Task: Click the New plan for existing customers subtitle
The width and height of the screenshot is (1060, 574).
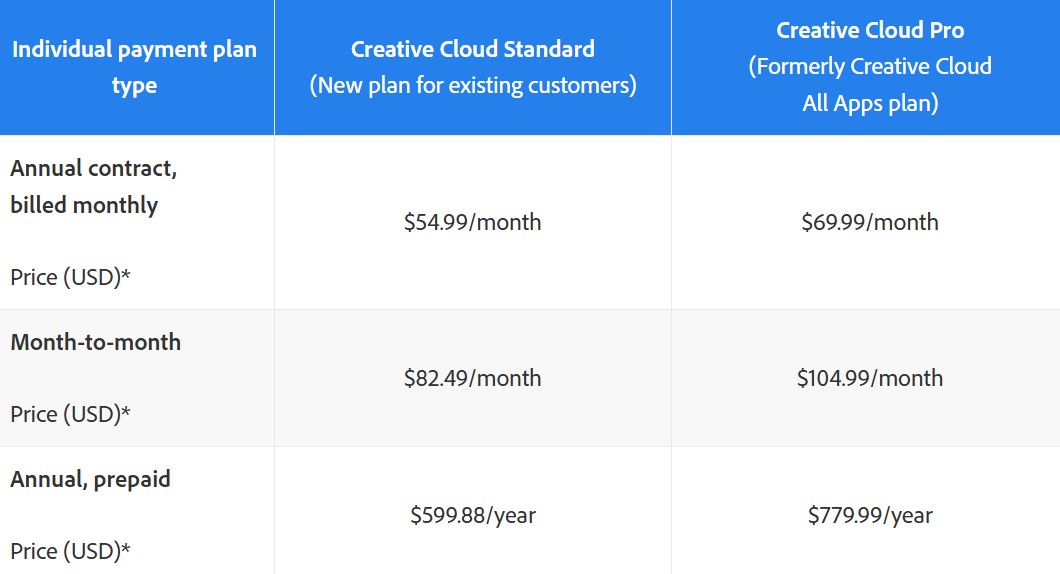Action: [473, 86]
